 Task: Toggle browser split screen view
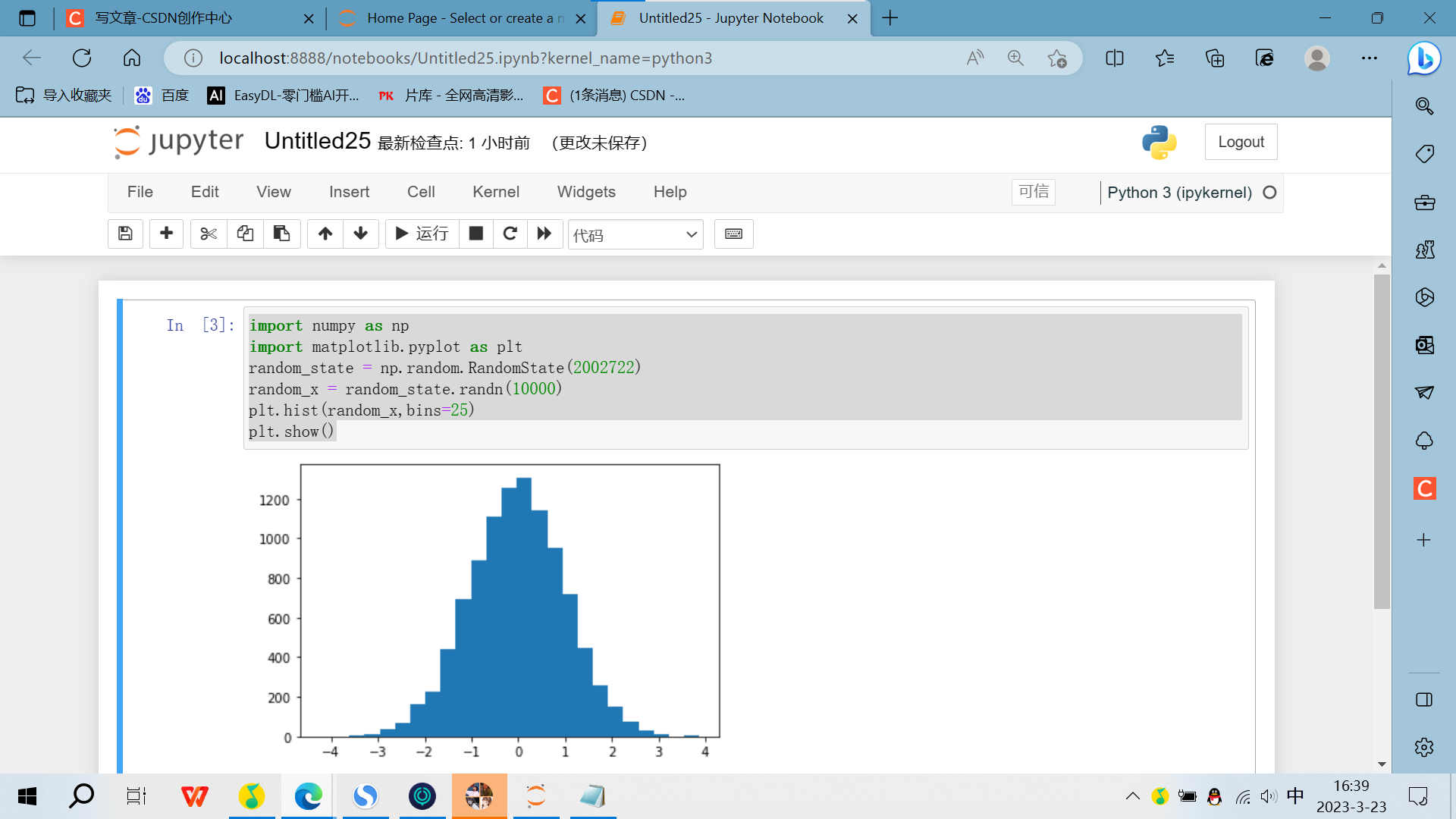click(1114, 58)
